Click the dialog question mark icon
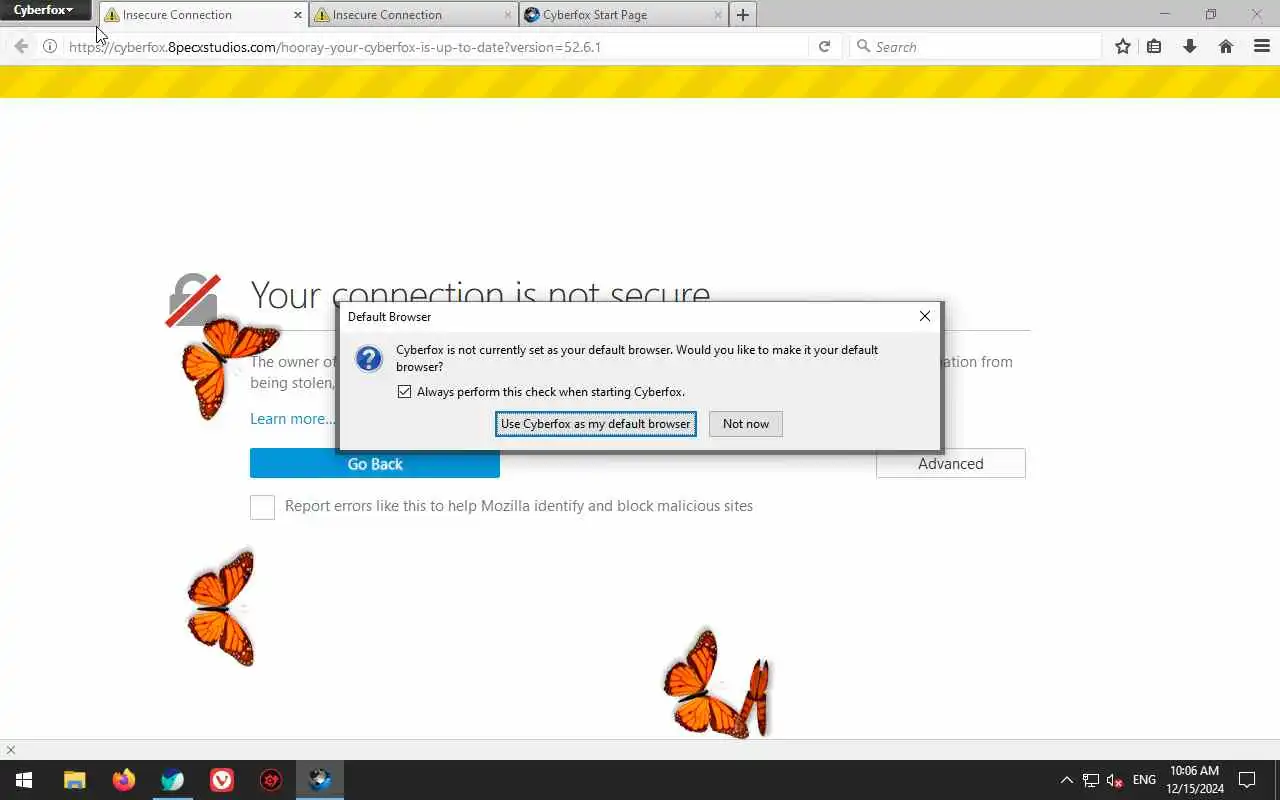The image size is (1280, 800). [x=369, y=359]
